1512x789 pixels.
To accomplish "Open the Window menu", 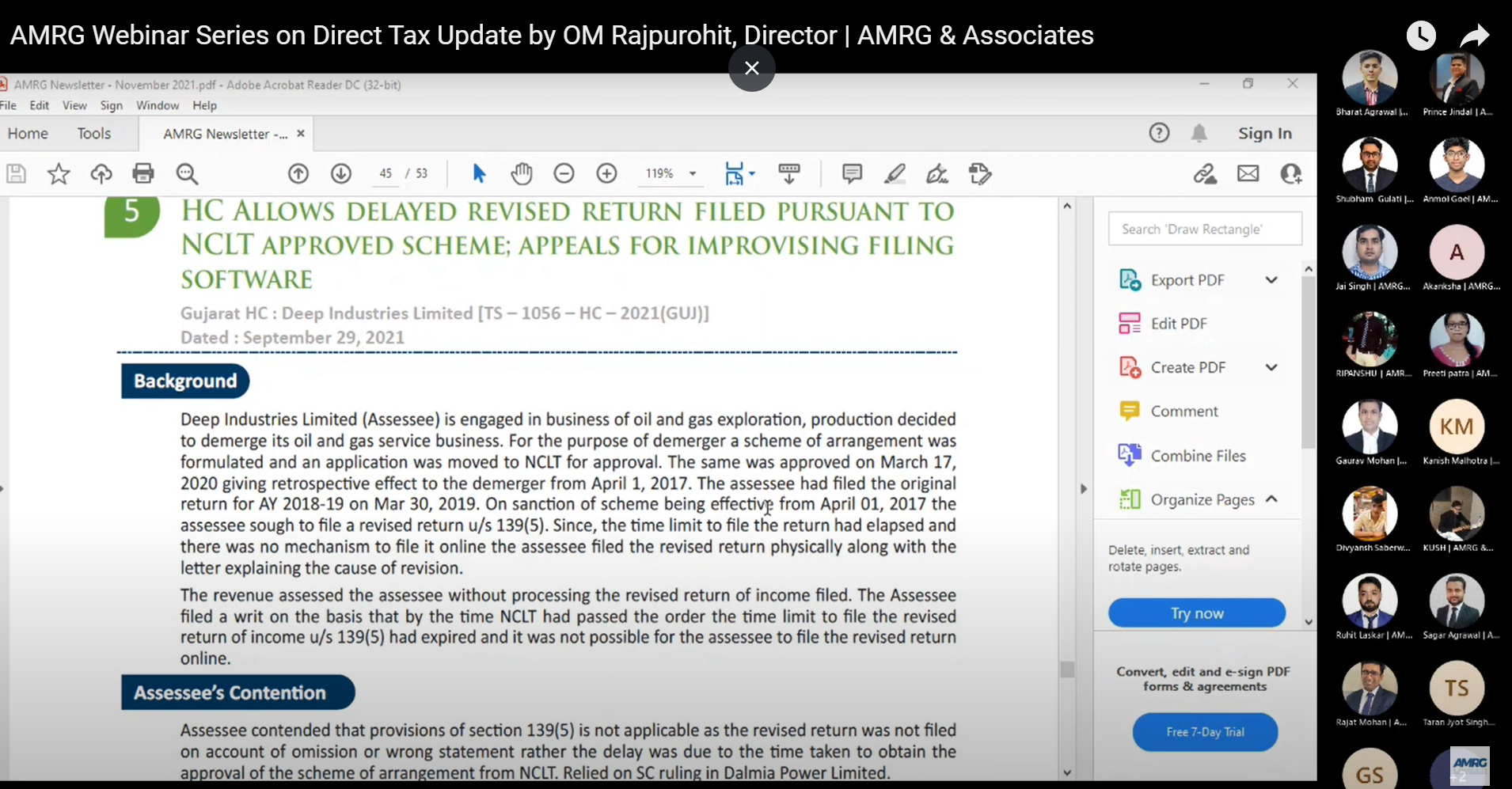I will (158, 105).
